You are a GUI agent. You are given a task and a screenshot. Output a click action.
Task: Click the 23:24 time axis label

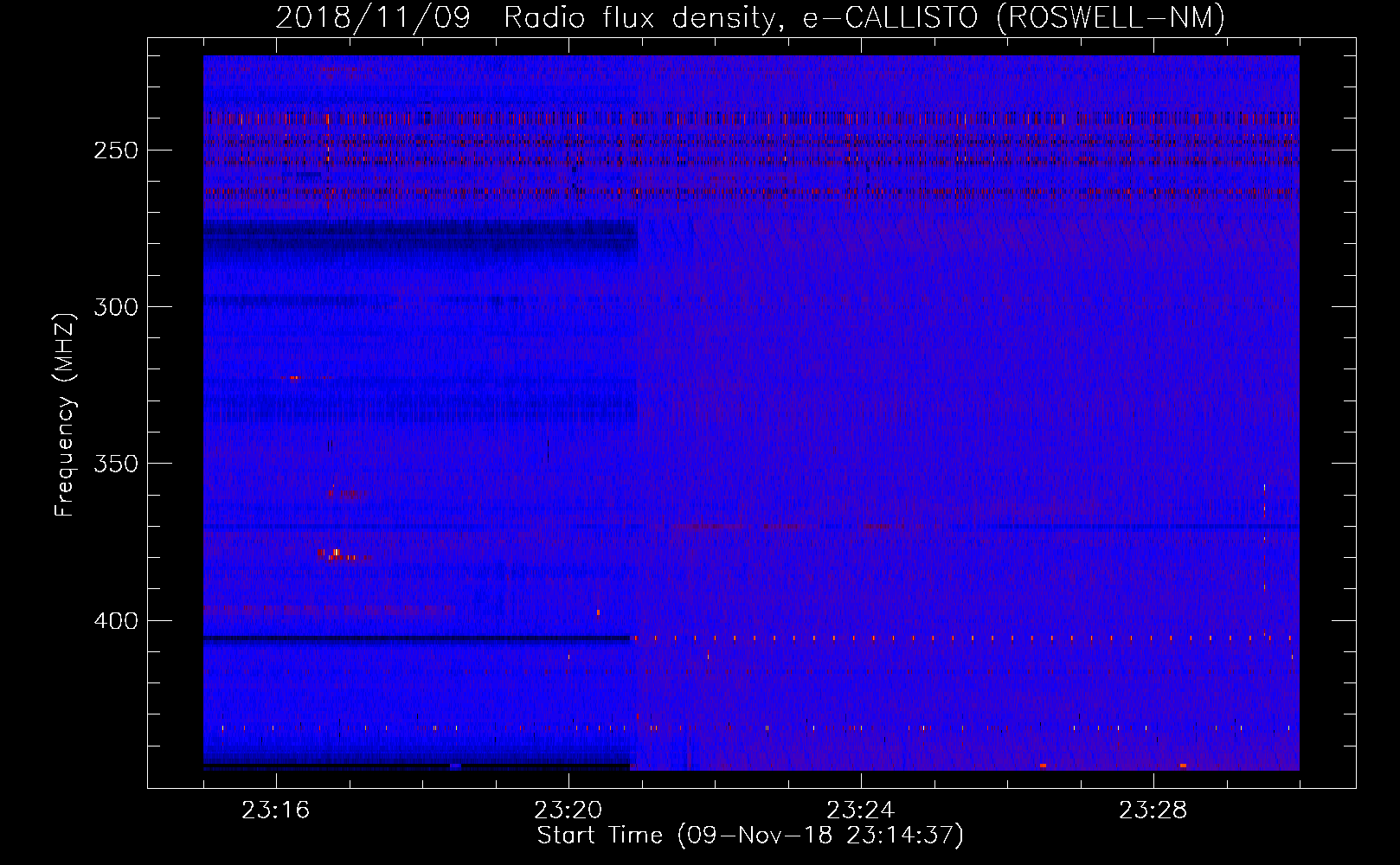point(861,811)
